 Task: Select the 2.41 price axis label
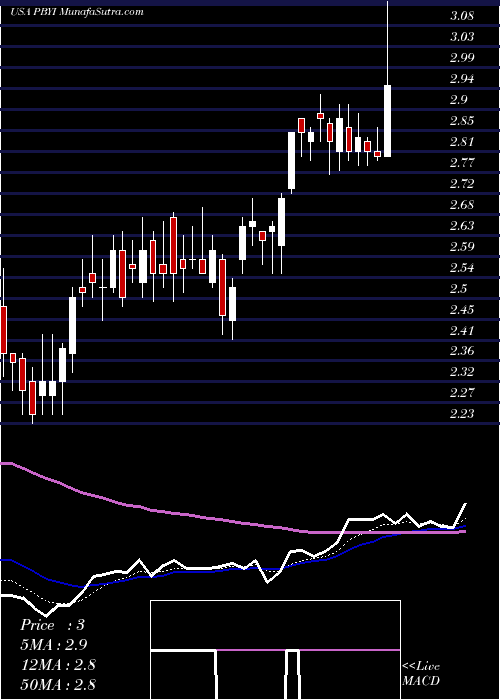click(x=462, y=331)
